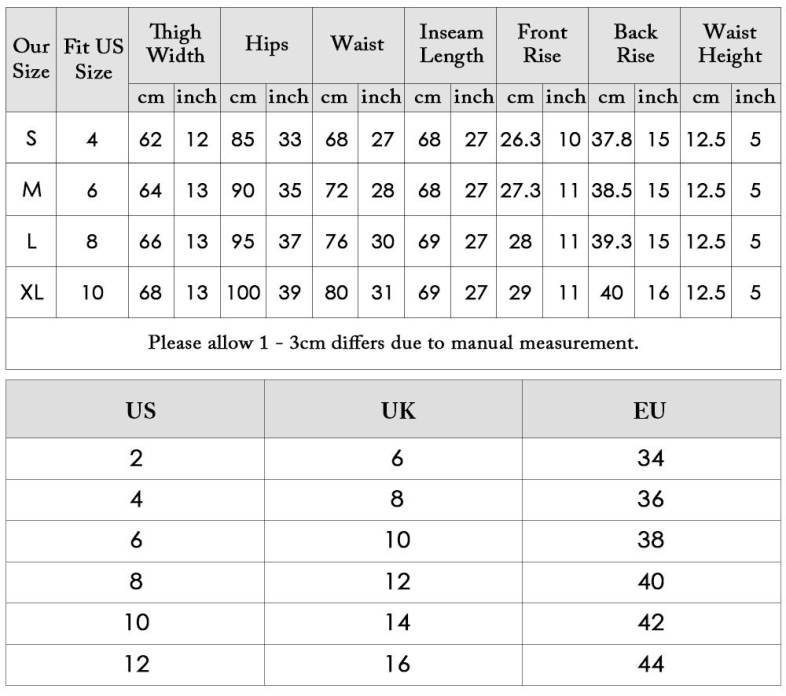Screen dimensions: 786x696
Task: Click the 26.3 front rise value
Action: click(520, 139)
